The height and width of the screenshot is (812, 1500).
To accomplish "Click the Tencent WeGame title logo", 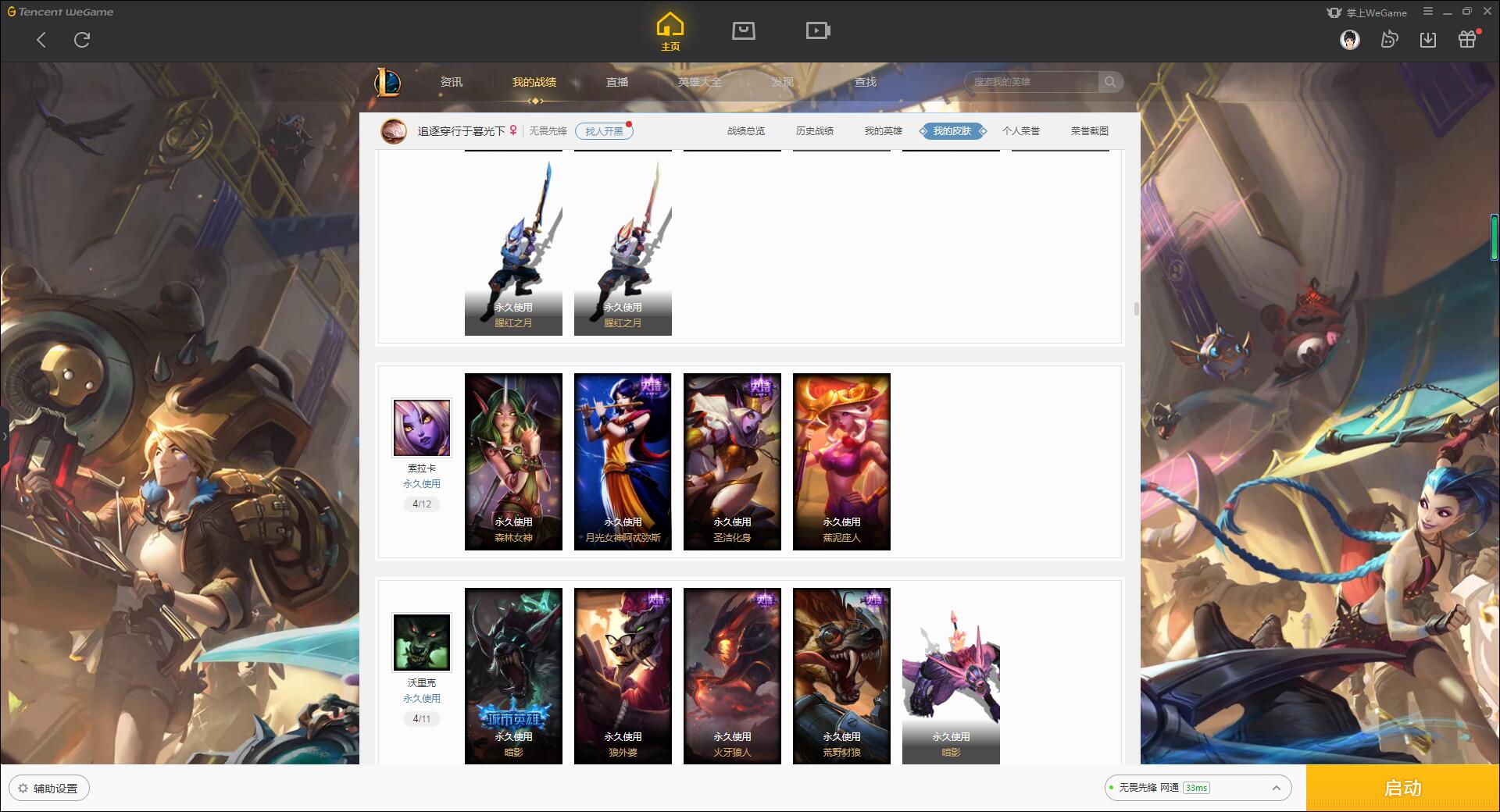I will tap(60, 12).
